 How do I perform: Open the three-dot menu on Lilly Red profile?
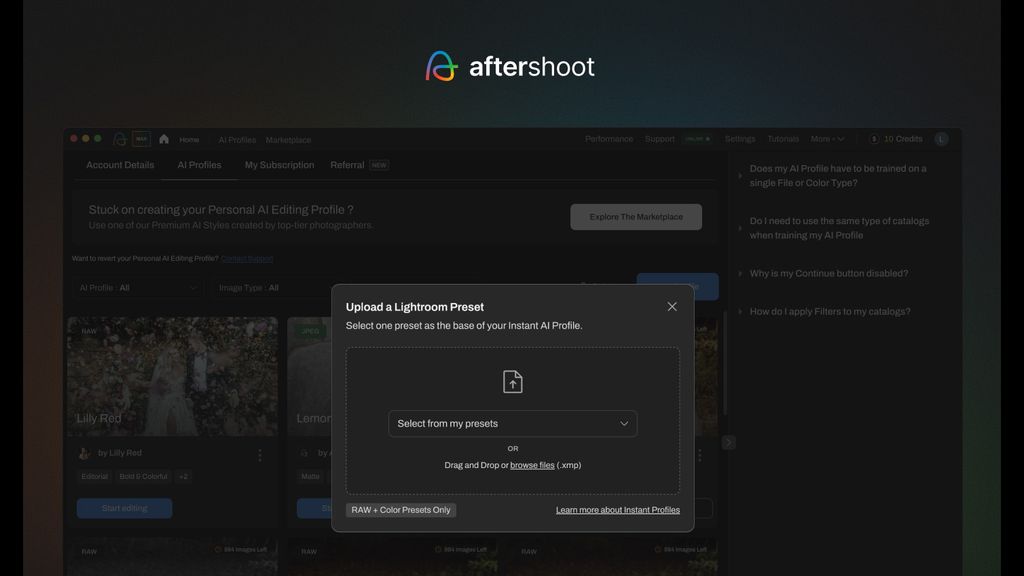tap(260, 454)
